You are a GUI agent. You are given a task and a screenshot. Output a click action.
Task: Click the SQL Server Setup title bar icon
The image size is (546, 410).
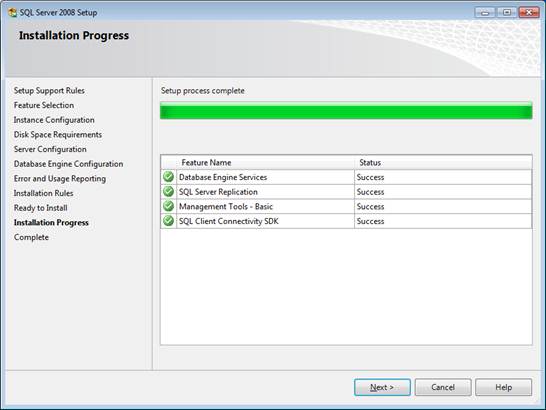tap(13, 13)
